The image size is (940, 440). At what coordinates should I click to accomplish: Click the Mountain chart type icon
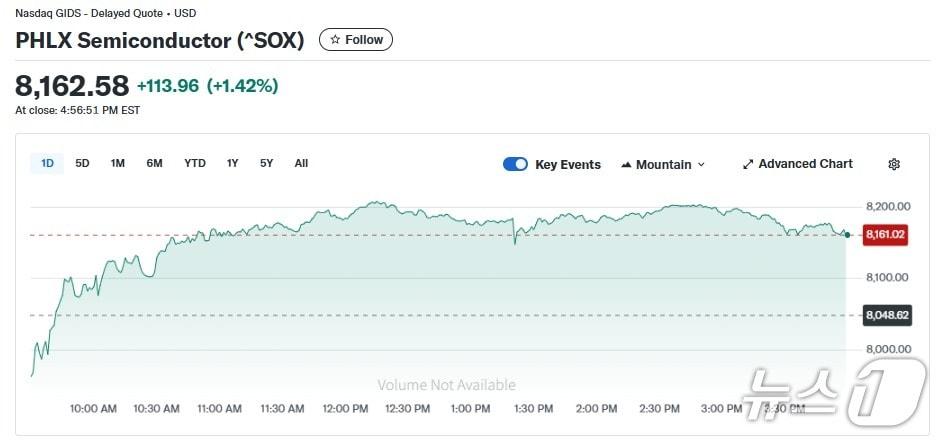coord(626,165)
